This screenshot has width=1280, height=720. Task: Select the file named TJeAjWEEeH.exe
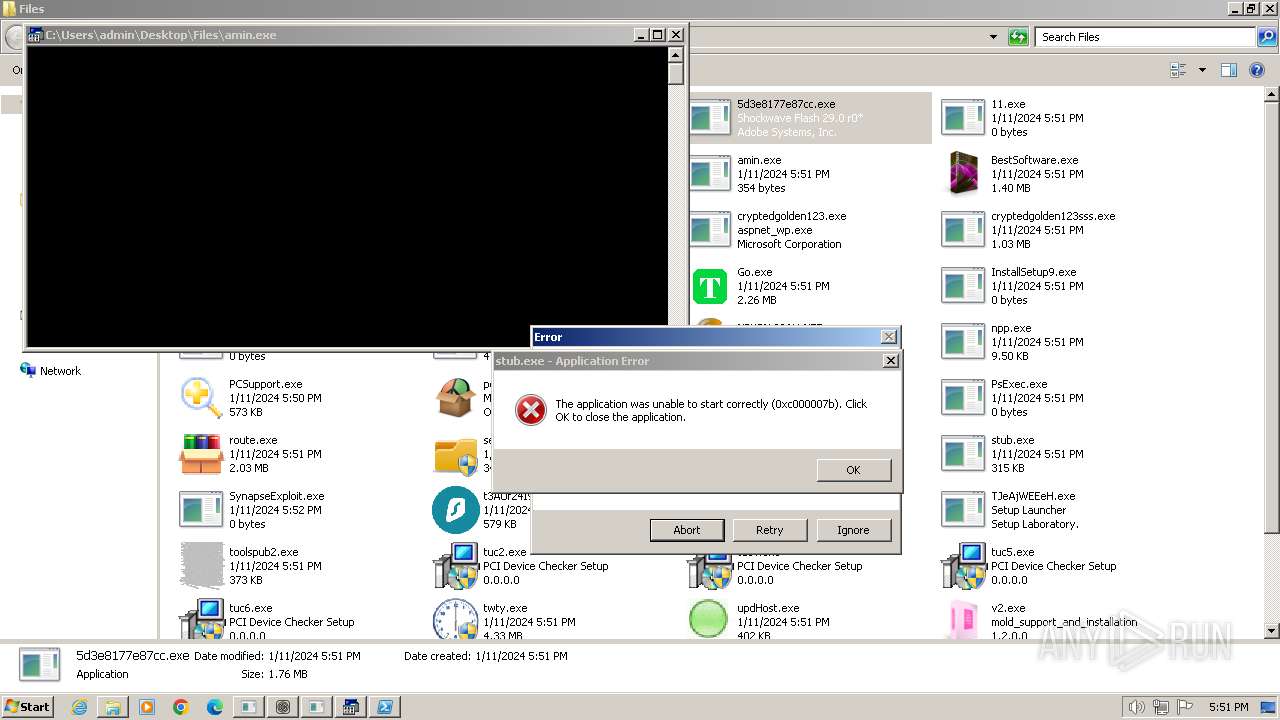1032,496
